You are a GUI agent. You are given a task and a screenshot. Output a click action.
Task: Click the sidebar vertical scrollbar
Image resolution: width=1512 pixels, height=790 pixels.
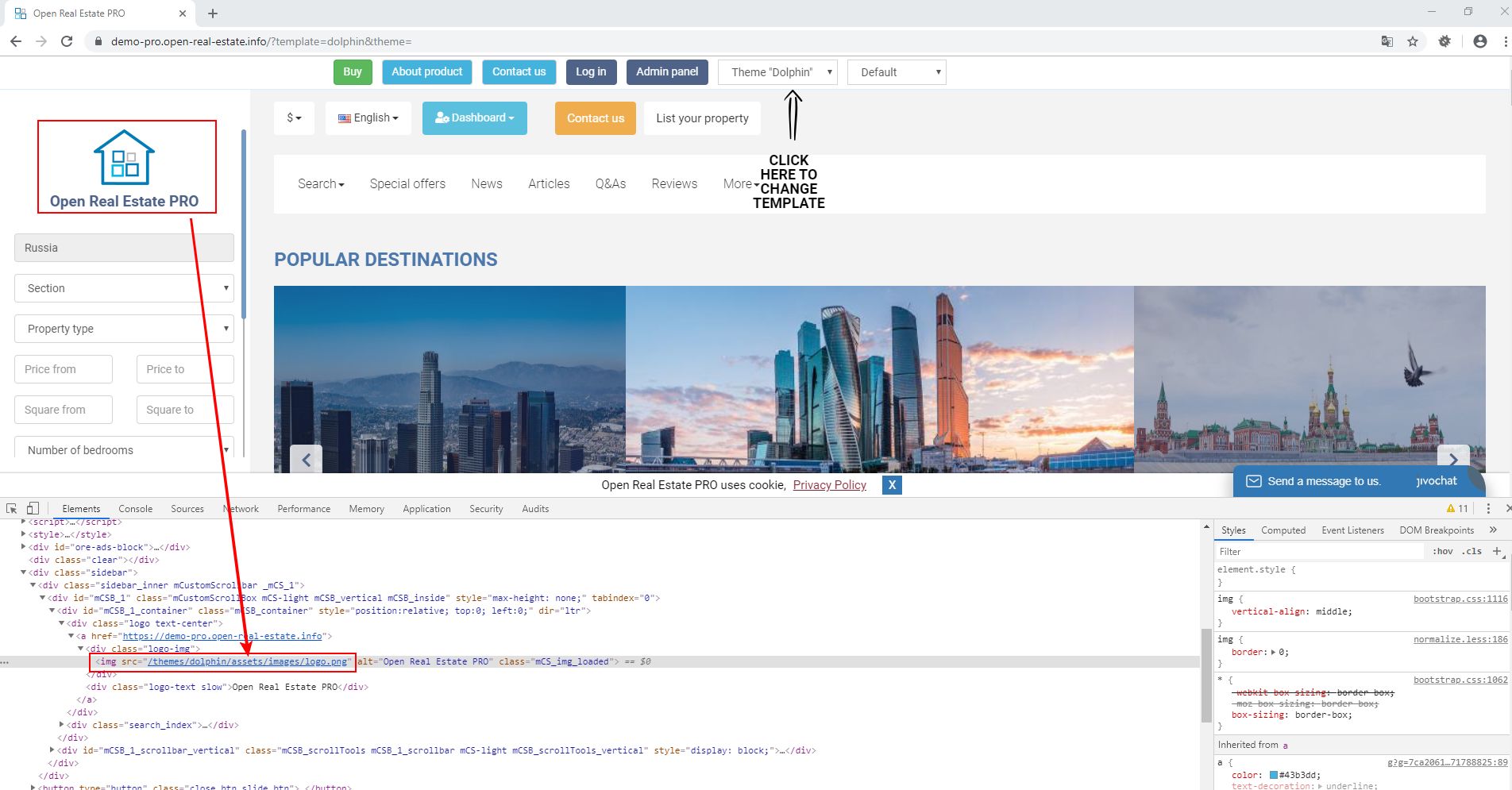point(244,224)
